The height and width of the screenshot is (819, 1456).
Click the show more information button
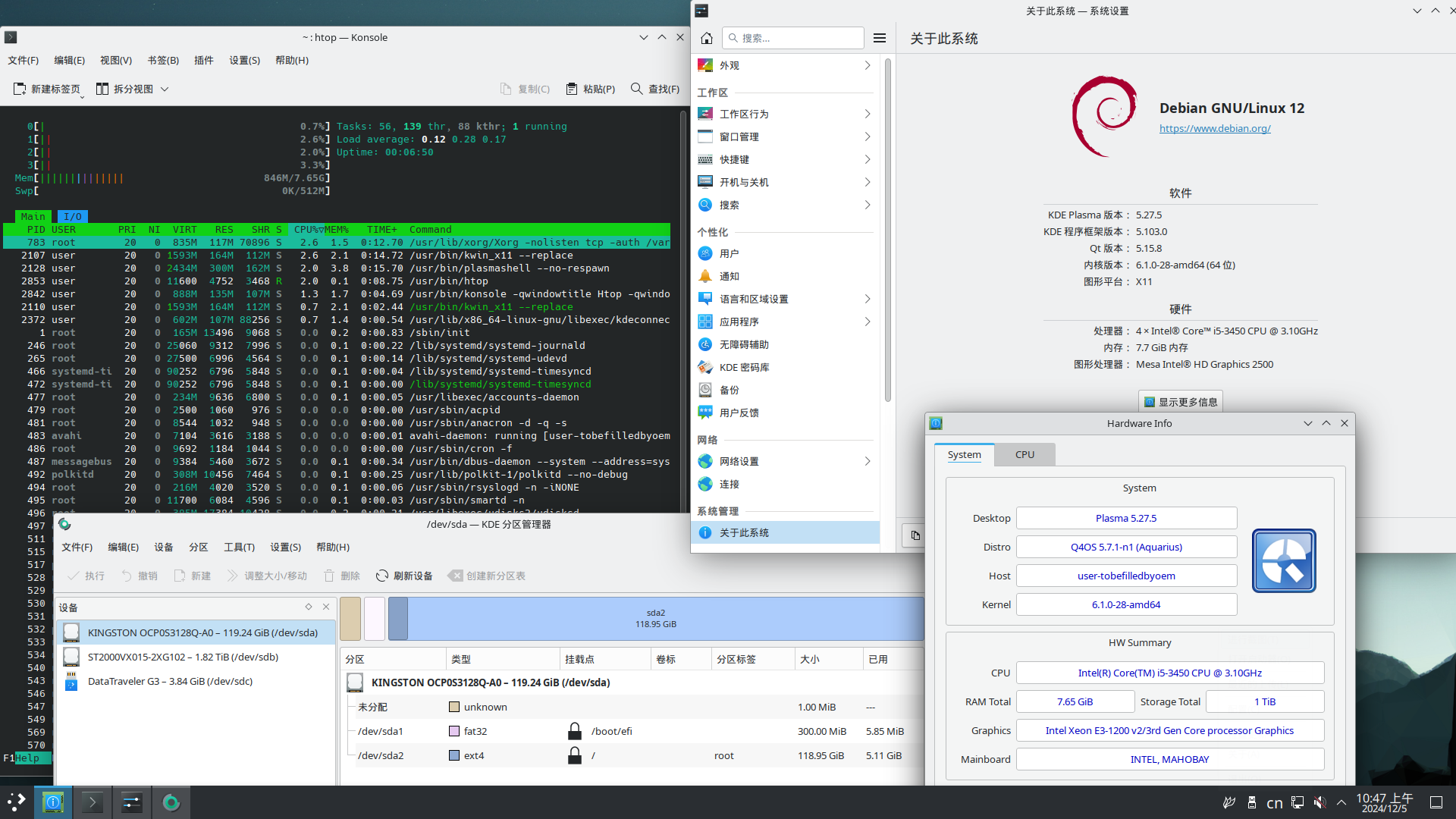pyautogui.click(x=1181, y=402)
